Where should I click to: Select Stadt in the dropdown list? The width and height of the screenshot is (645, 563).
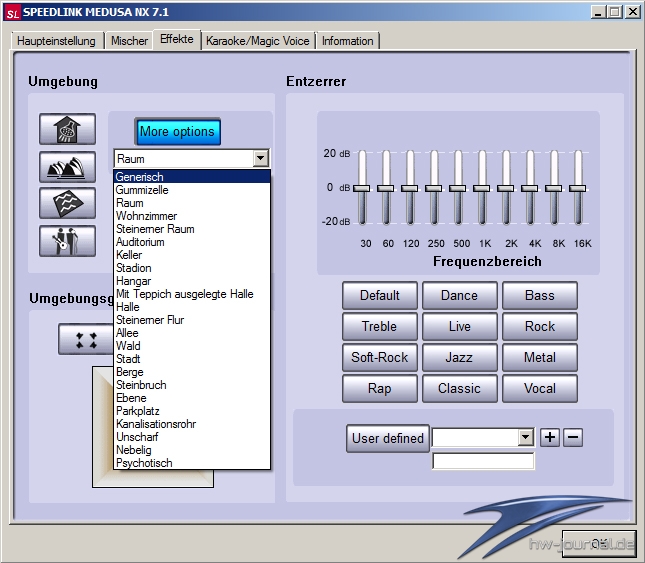click(x=192, y=359)
